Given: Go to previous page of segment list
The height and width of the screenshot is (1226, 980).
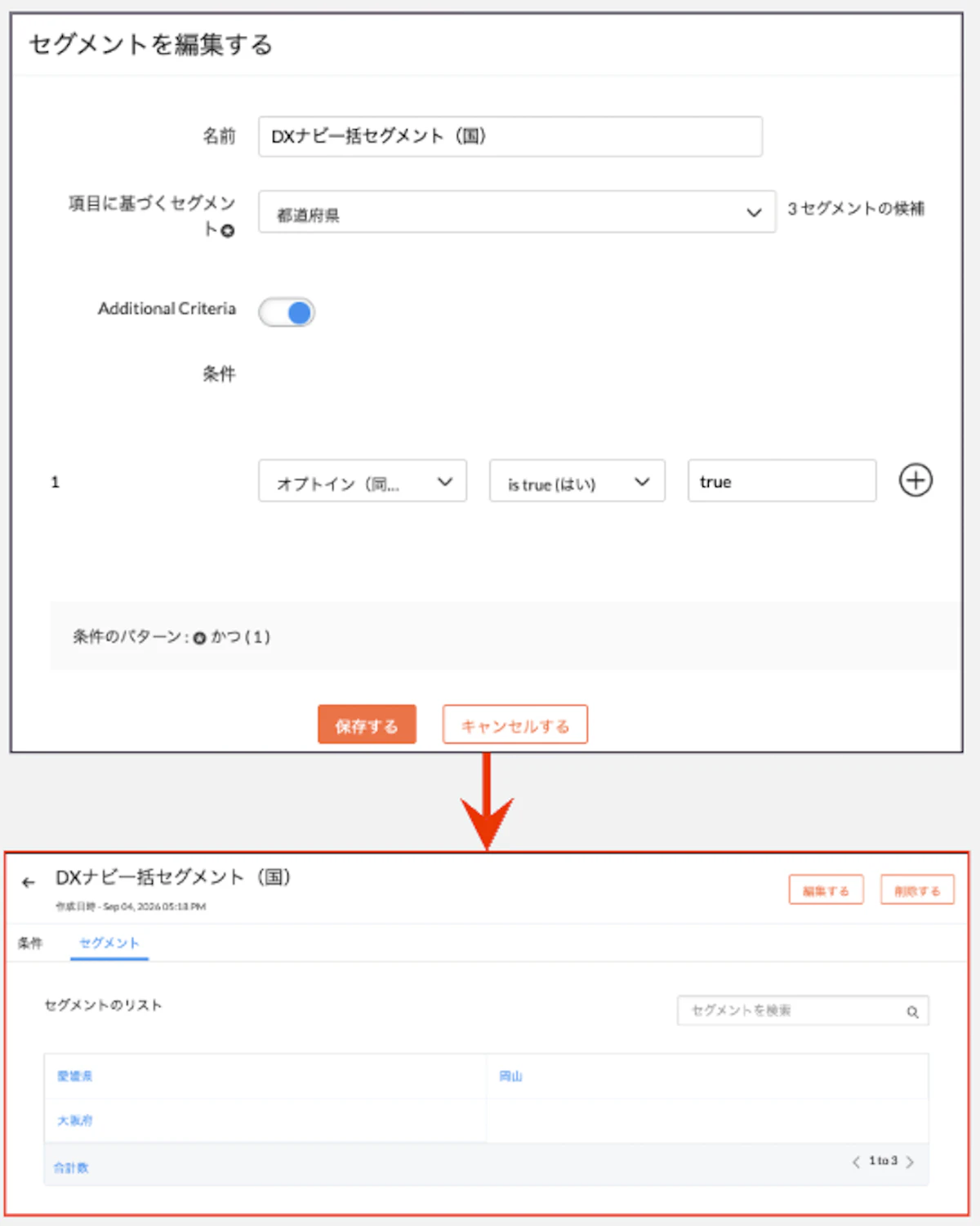Looking at the screenshot, I should click(x=856, y=1161).
